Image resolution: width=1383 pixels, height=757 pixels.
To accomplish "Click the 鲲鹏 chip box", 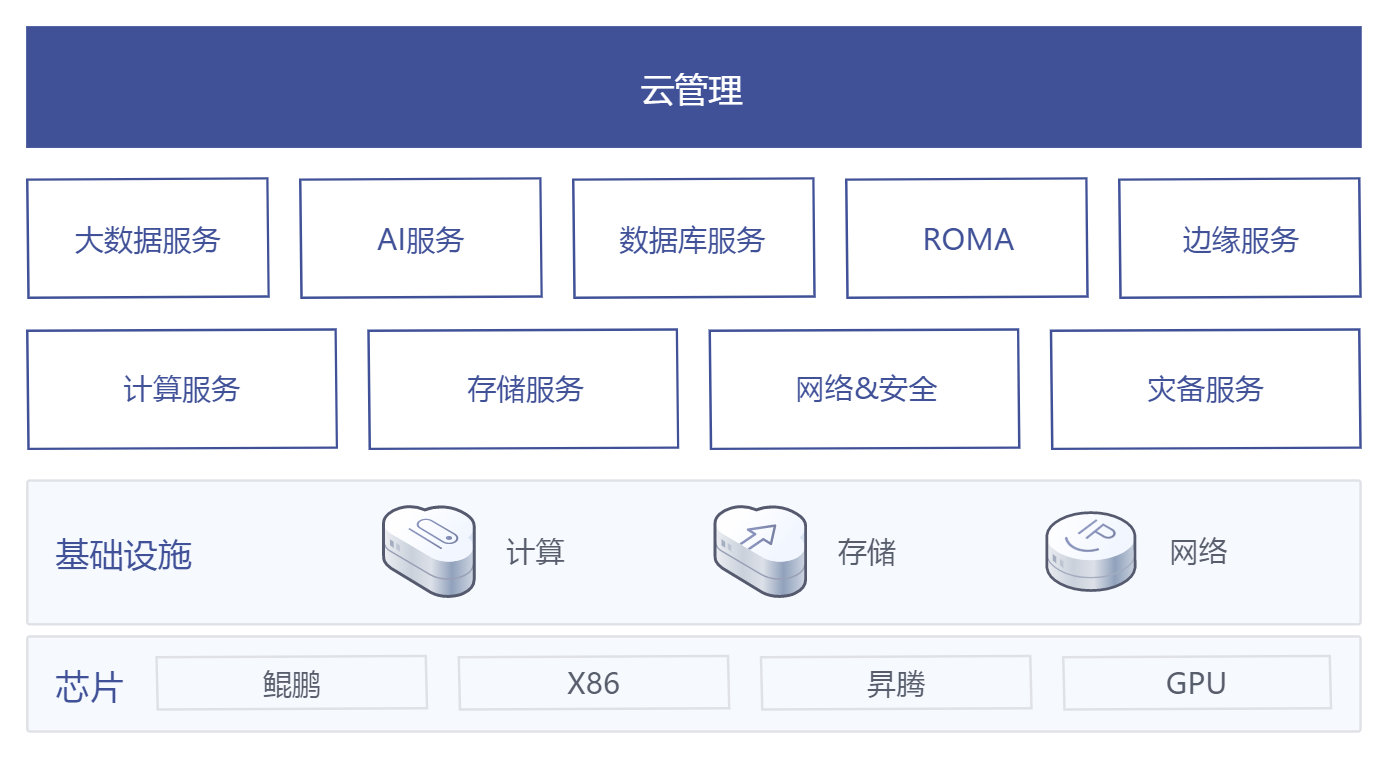I will pyautogui.click(x=292, y=683).
